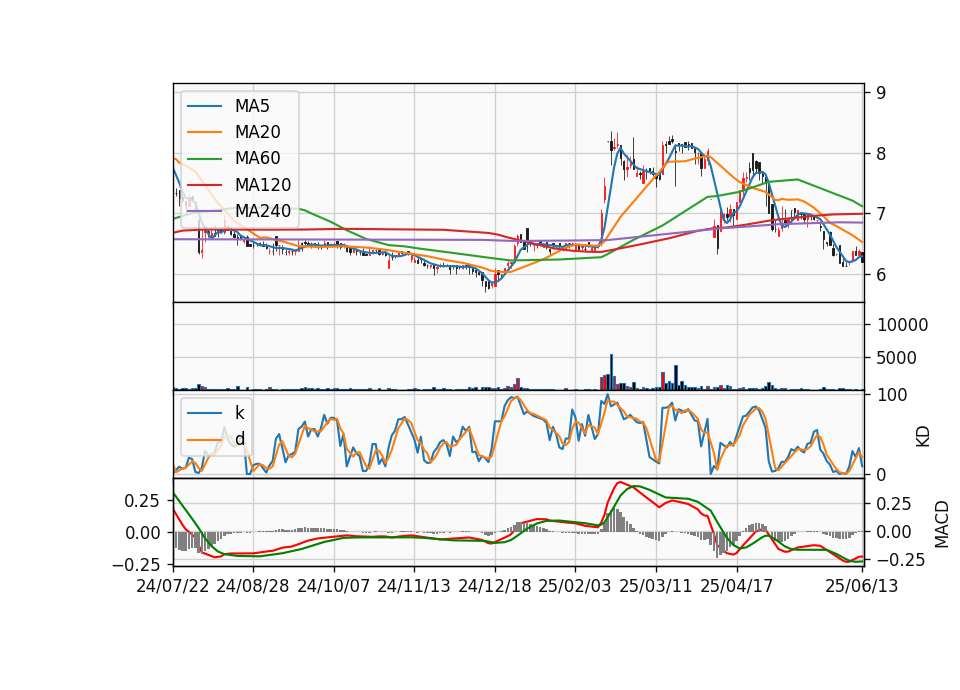
Task: Click the MA240 legend label
Action: (x=263, y=211)
